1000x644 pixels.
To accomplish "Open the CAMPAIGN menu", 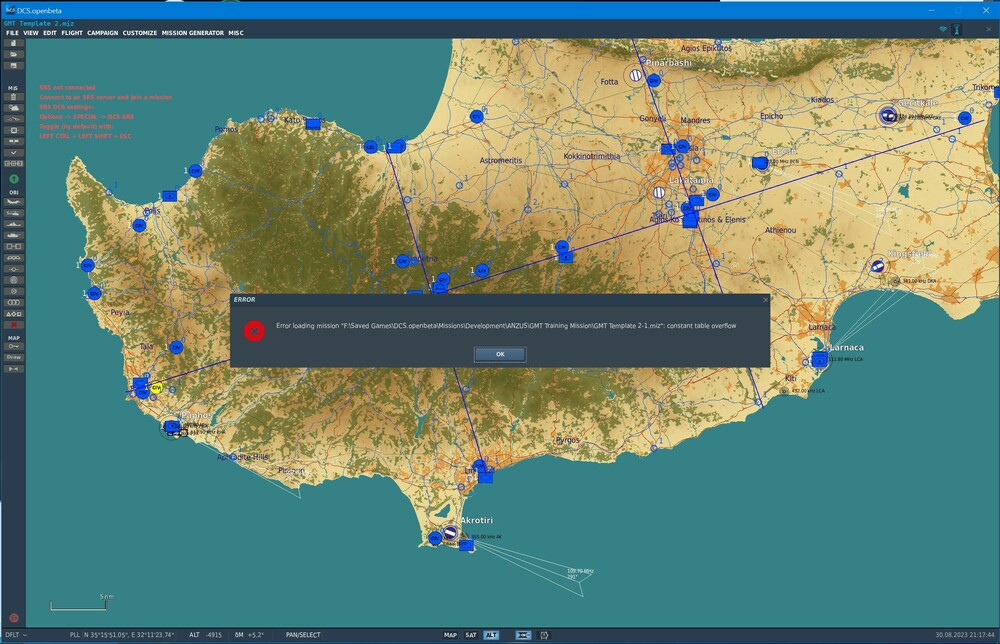I will [x=102, y=33].
